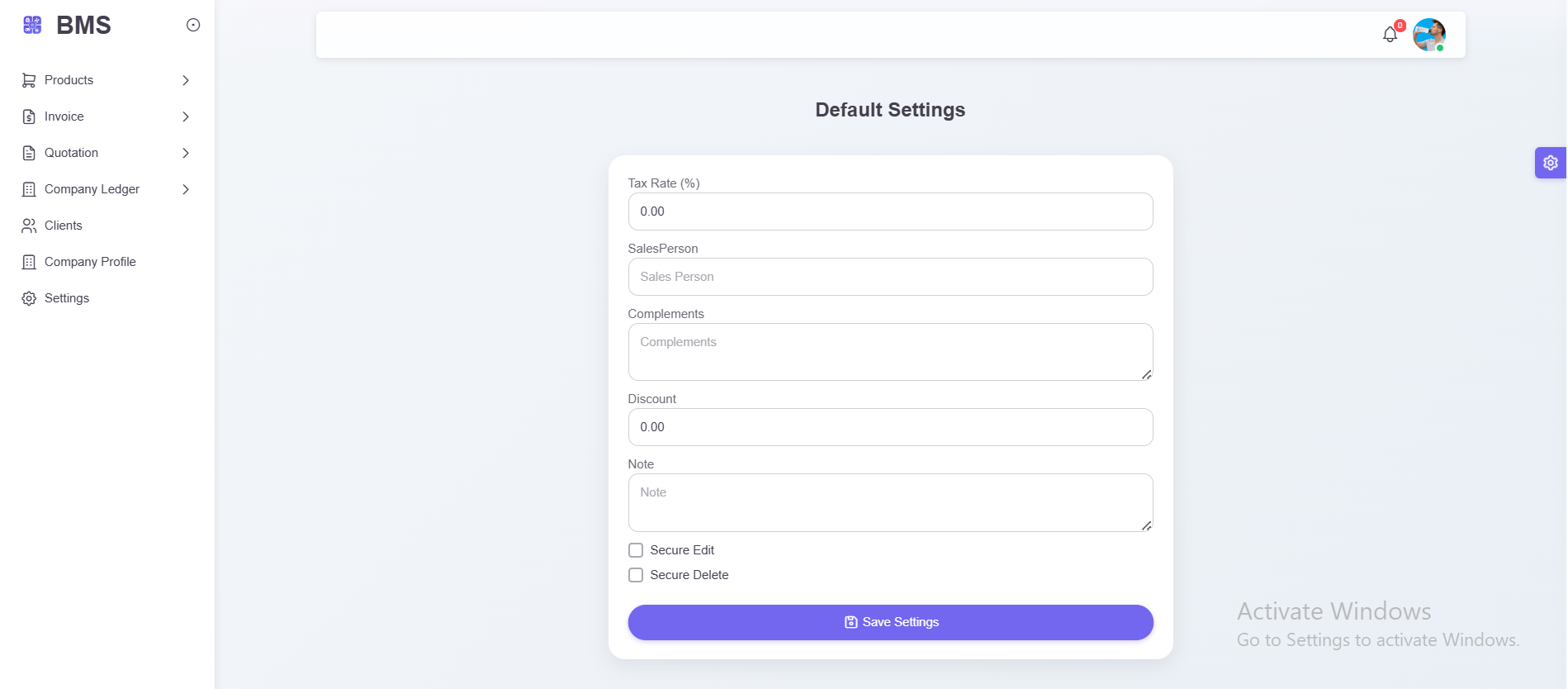Enable the Secure Edit checkbox
This screenshot has height=689, width=1568.
pos(636,550)
